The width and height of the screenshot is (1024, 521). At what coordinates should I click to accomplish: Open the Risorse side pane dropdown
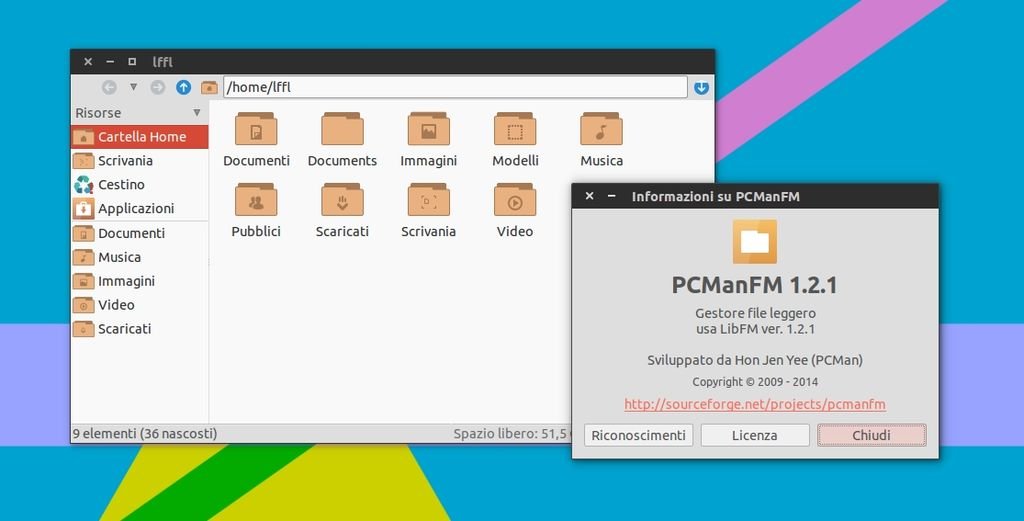coord(197,113)
